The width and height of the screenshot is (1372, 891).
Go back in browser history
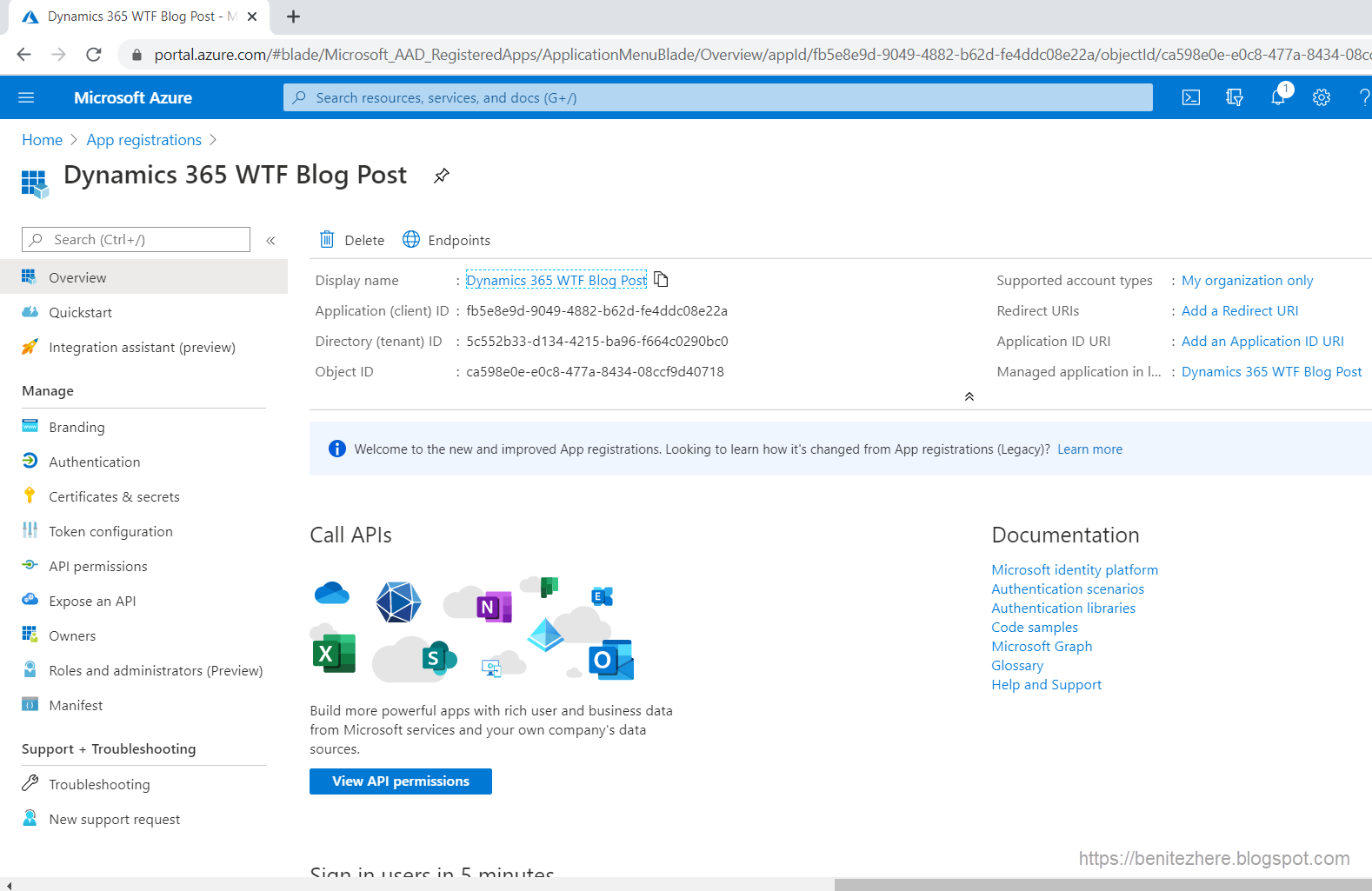24,55
